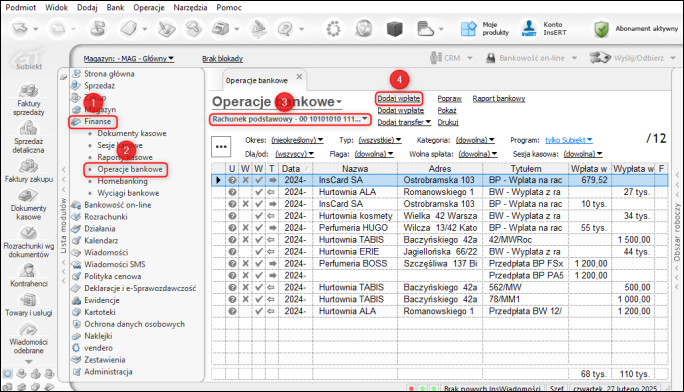Click the Moje produkty toolbar icon
The image size is (684, 392).
click(469, 29)
